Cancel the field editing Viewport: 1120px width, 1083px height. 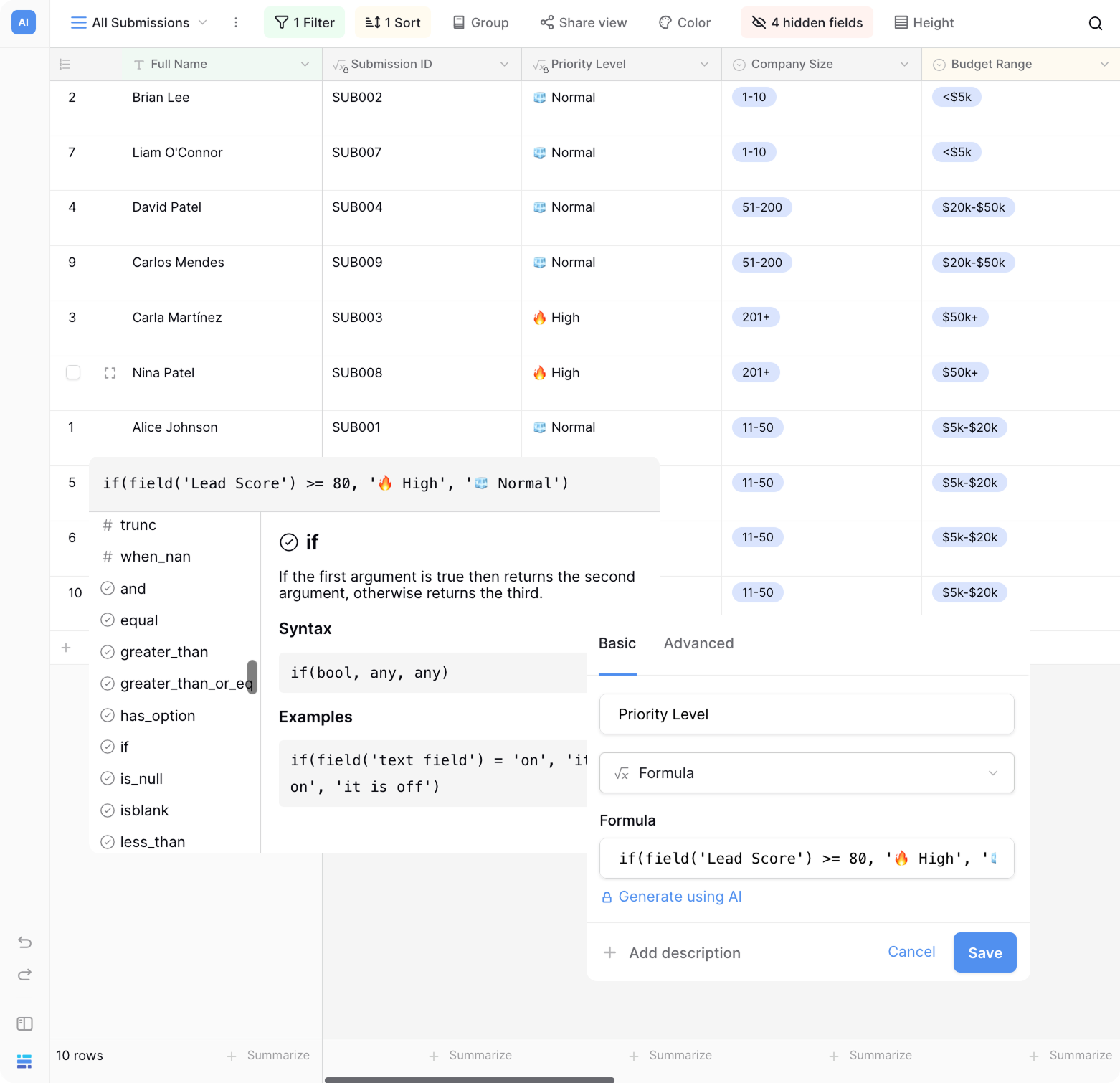[x=911, y=952]
